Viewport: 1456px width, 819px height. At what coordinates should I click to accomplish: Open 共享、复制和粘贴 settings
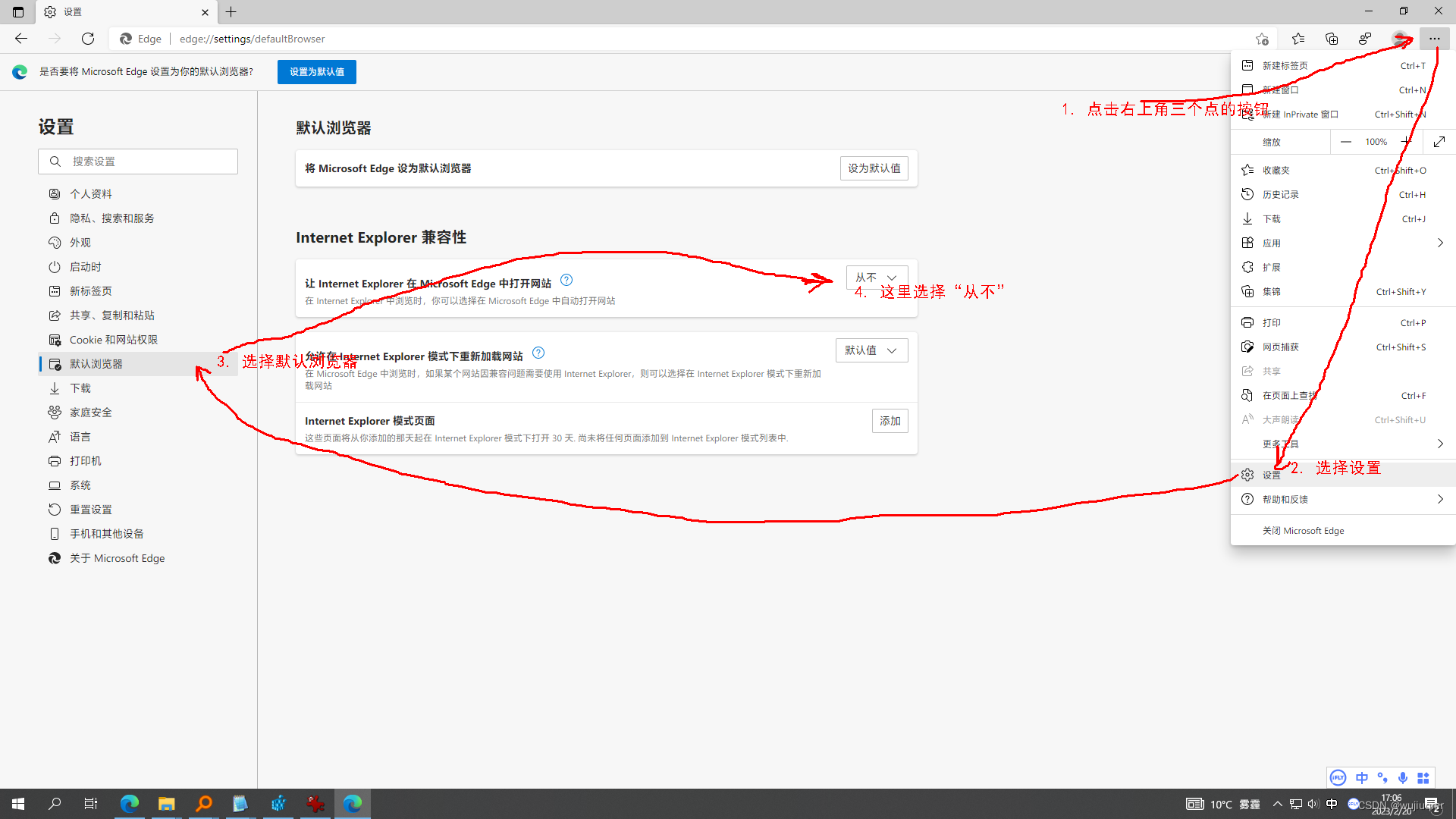(x=138, y=315)
